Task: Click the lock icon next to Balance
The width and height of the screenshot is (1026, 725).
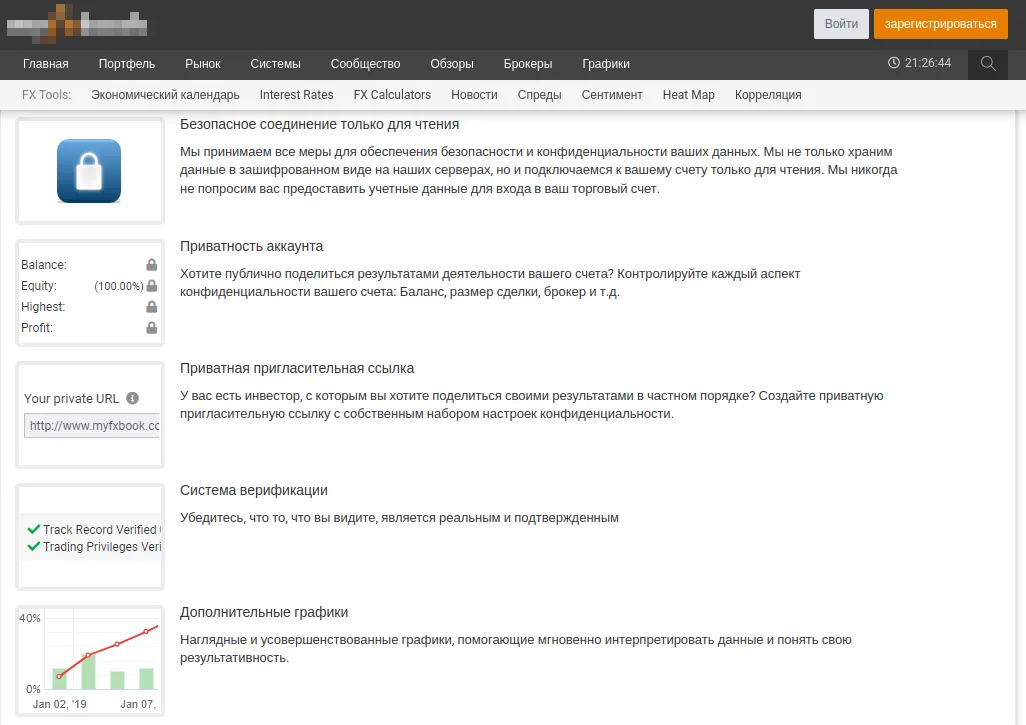Action: tap(152, 264)
